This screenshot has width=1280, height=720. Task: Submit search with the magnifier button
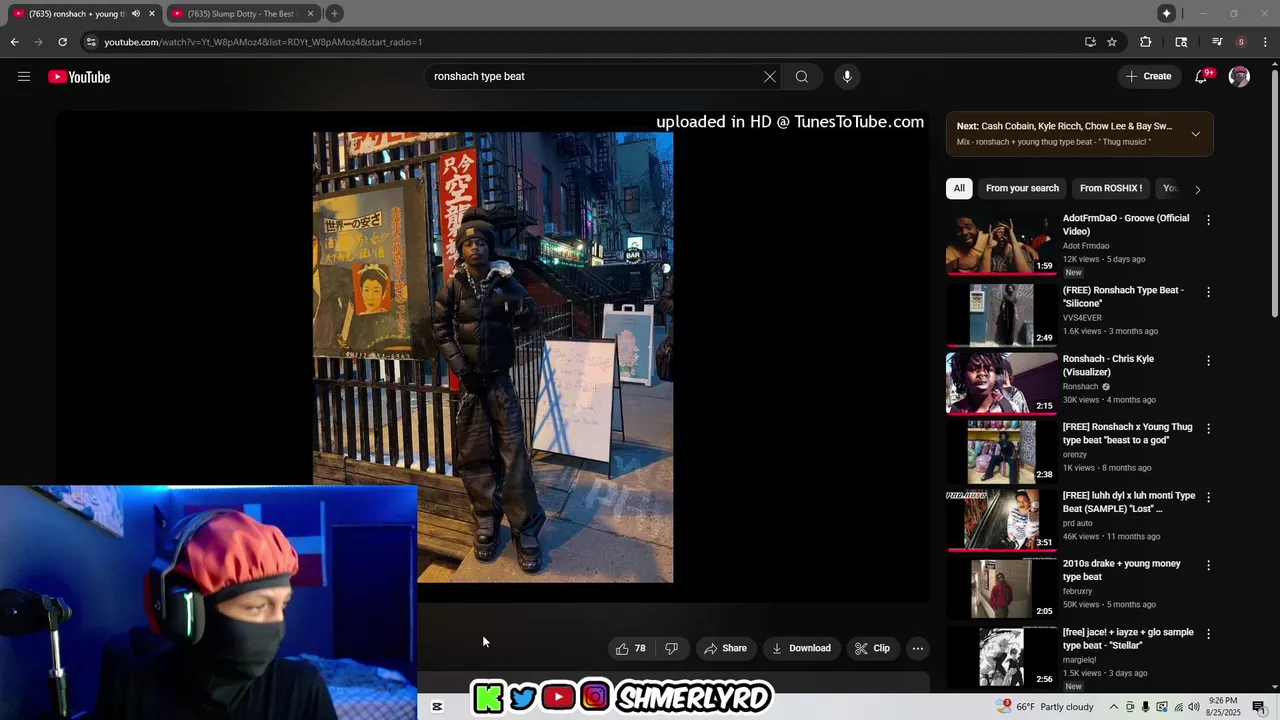click(x=802, y=77)
